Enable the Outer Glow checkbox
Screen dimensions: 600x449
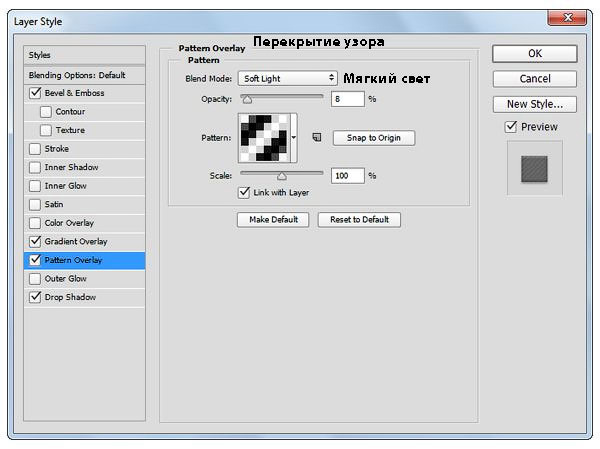coord(35,279)
